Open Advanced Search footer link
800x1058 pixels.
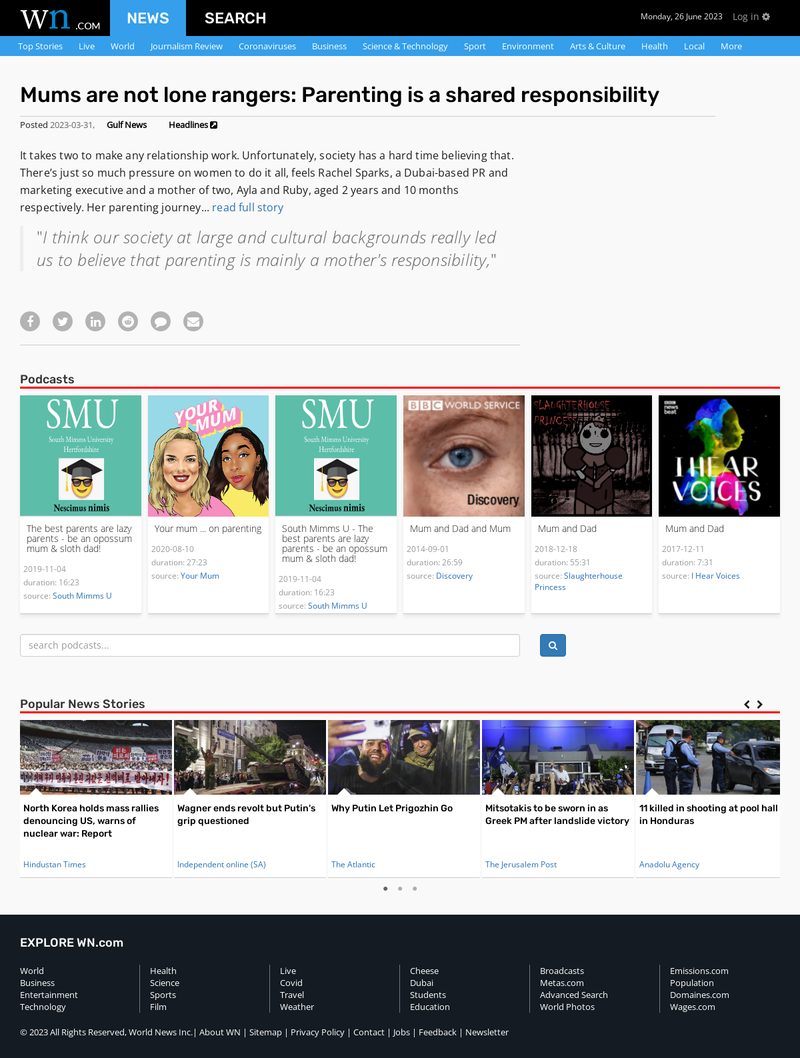pyautogui.click(x=573, y=995)
